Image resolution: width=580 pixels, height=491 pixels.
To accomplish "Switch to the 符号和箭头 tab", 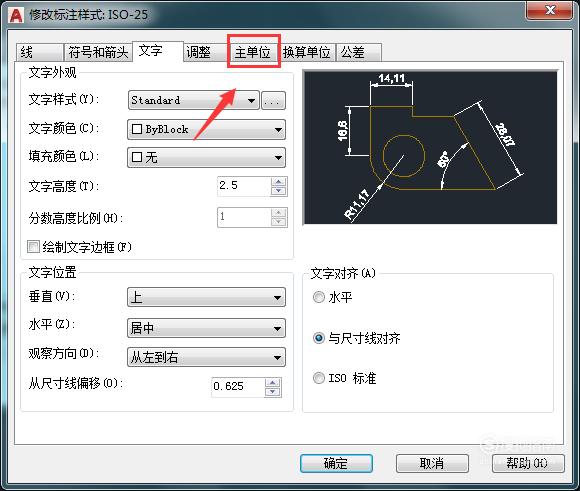I will [98, 52].
